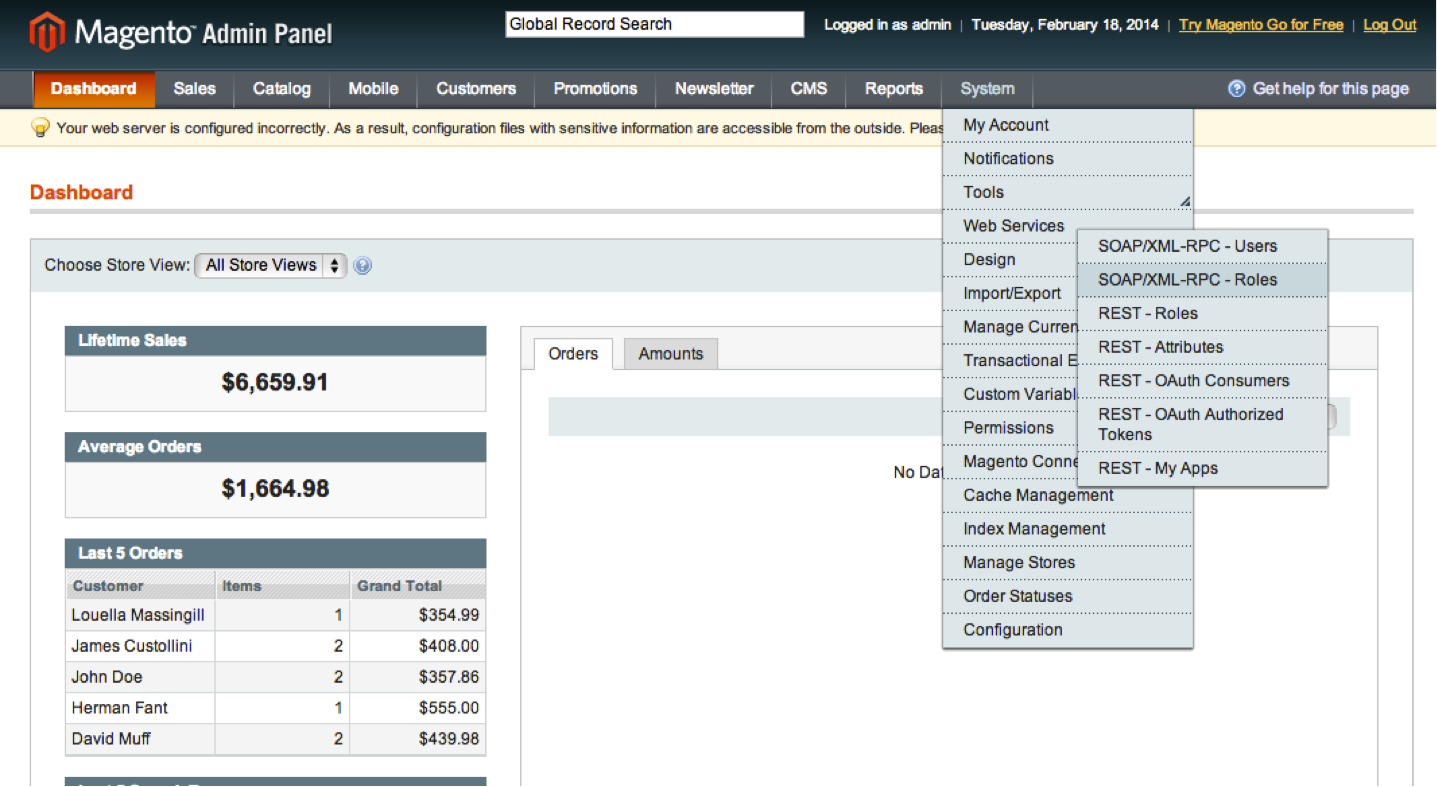Click the Customer column header

click(x=140, y=586)
